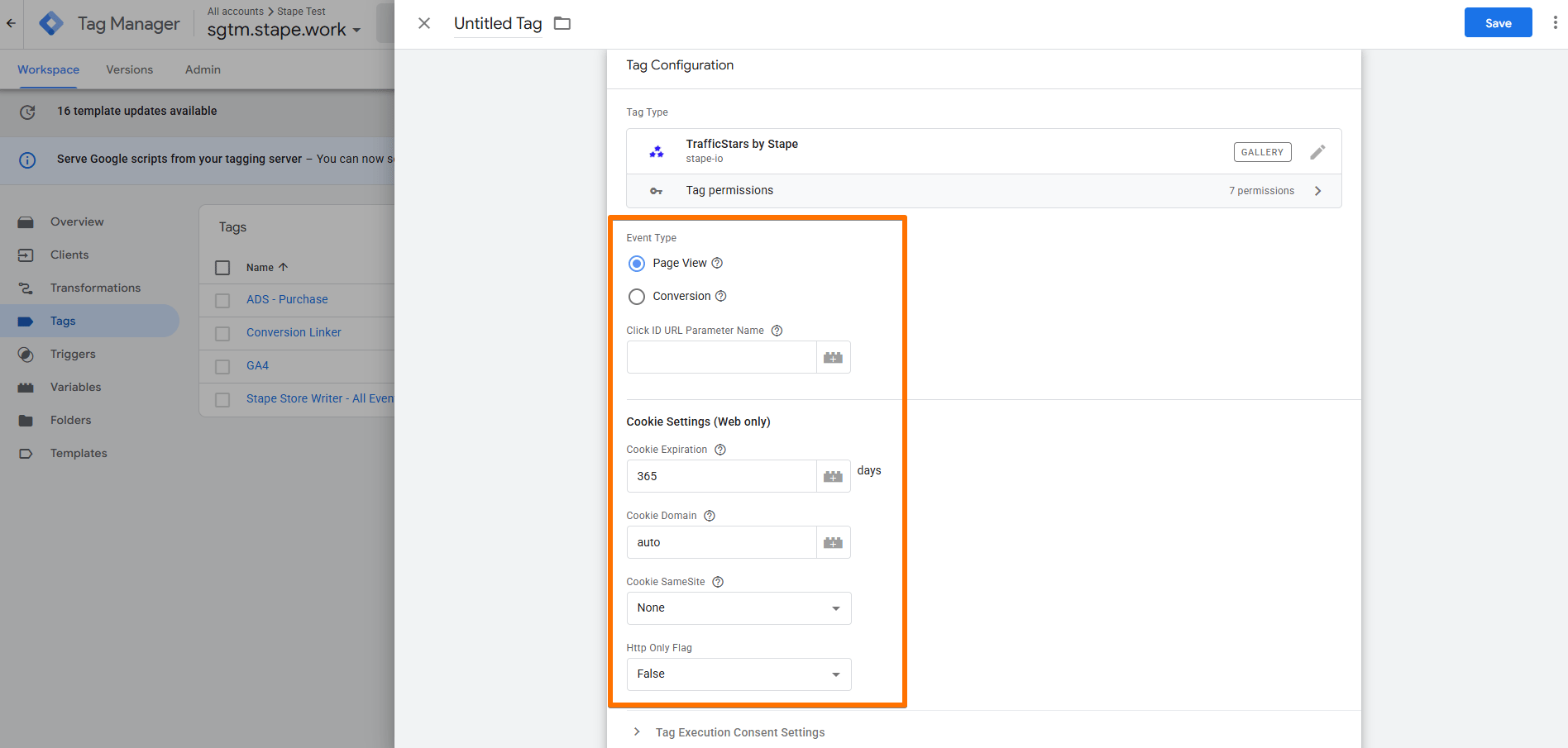Click the Tag Manager diamond logo
This screenshot has height=748, width=1568.
tap(51, 23)
